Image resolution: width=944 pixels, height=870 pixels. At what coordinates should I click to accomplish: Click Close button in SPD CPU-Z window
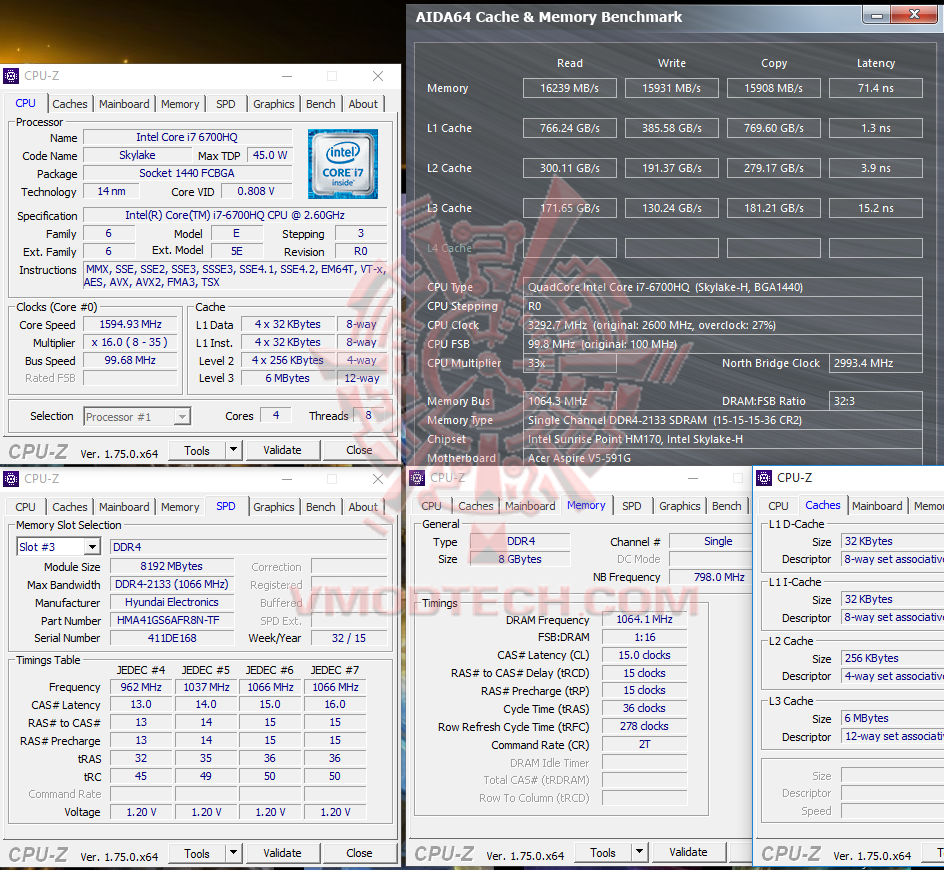click(x=359, y=853)
